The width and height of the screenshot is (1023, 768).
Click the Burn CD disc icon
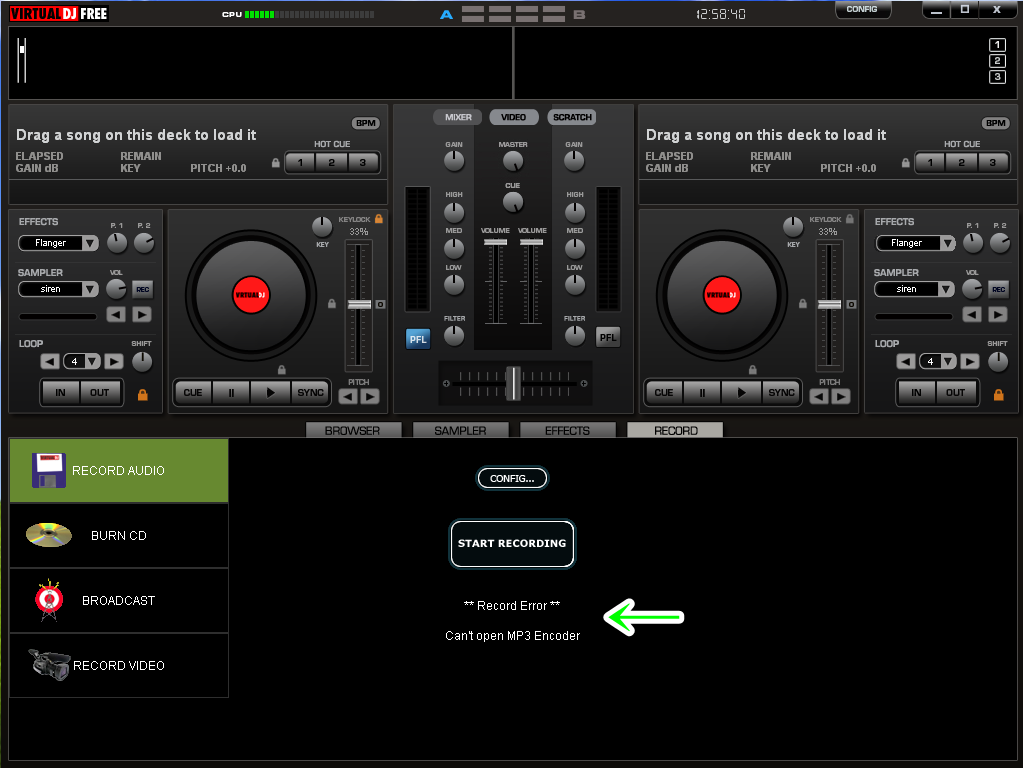pyautogui.click(x=49, y=535)
